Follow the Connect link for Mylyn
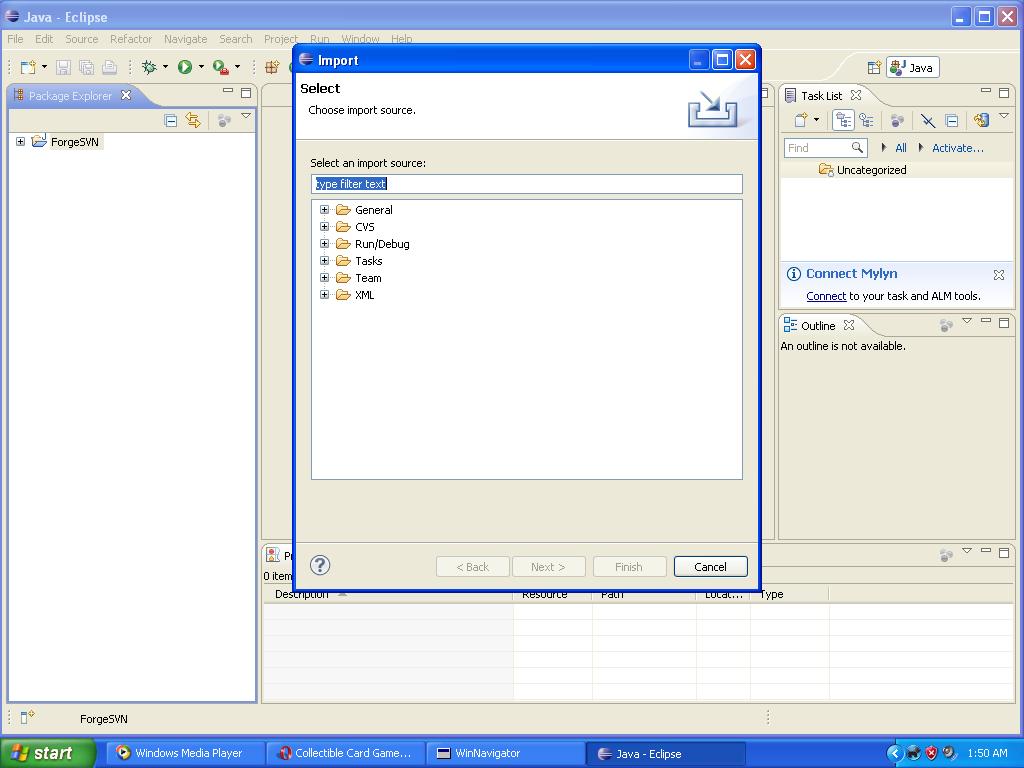The width and height of the screenshot is (1024, 768). [x=826, y=296]
